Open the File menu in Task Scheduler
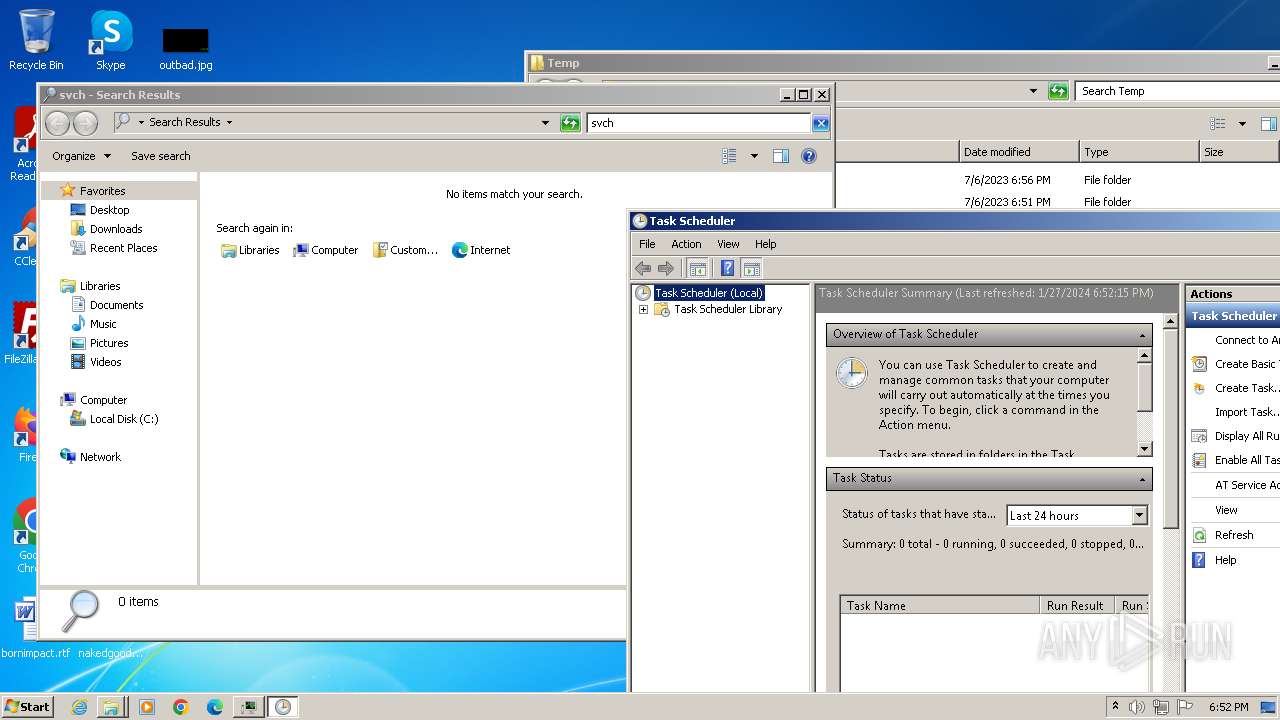The height and width of the screenshot is (720, 1280). pyautogui.click(x=647, y=244)
